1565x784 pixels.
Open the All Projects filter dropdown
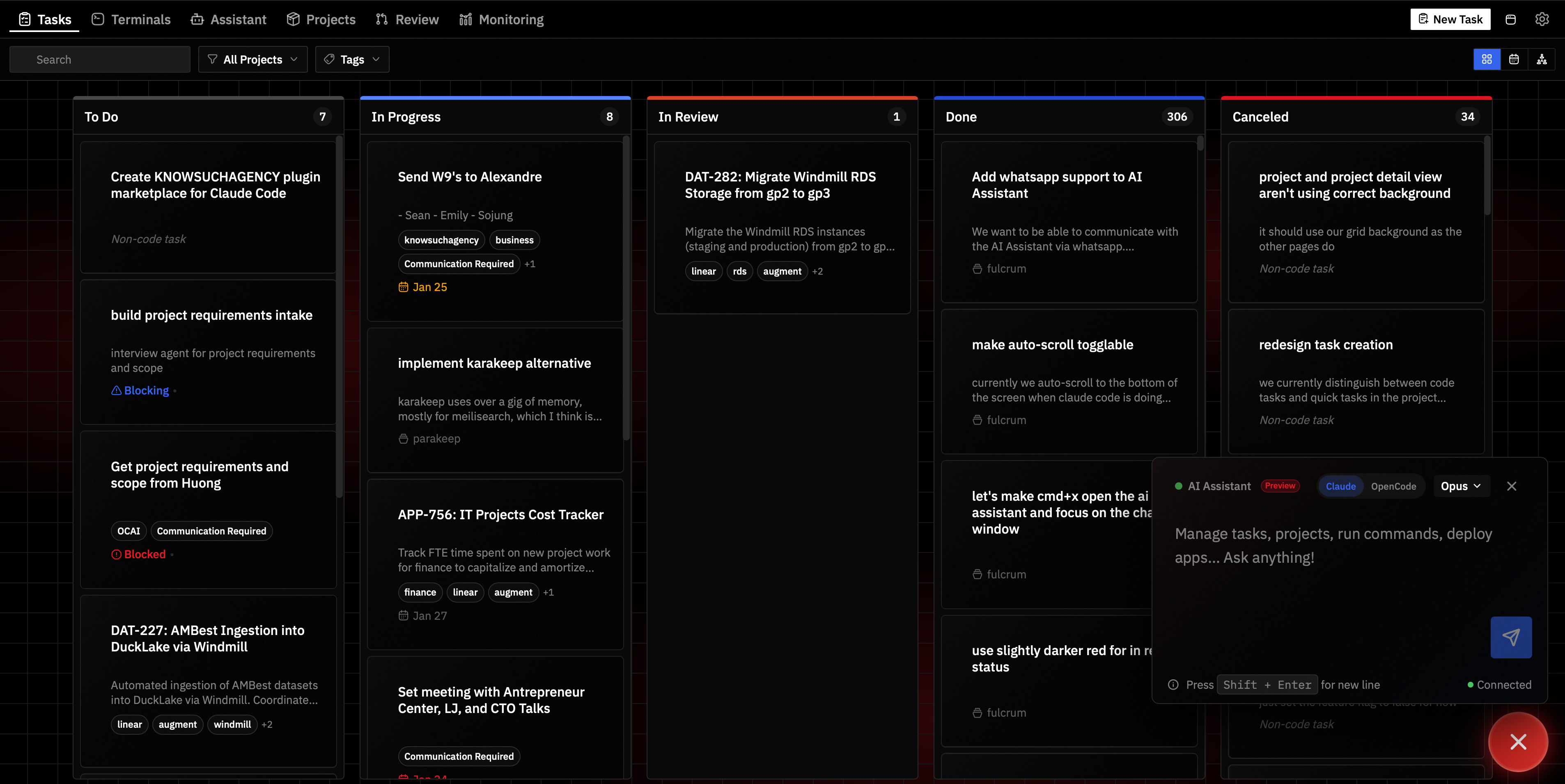click(253, 59)
